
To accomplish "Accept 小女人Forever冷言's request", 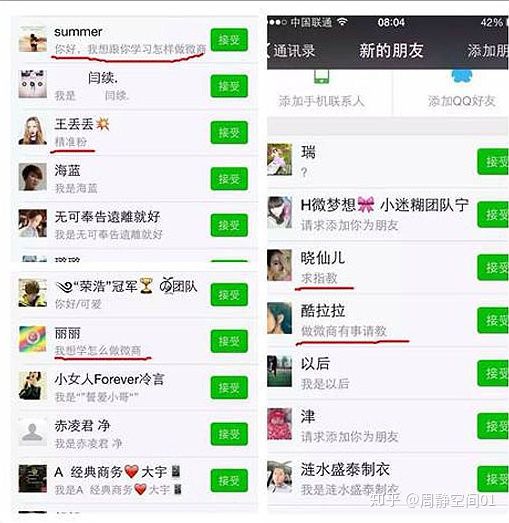I will pos(229,388).
